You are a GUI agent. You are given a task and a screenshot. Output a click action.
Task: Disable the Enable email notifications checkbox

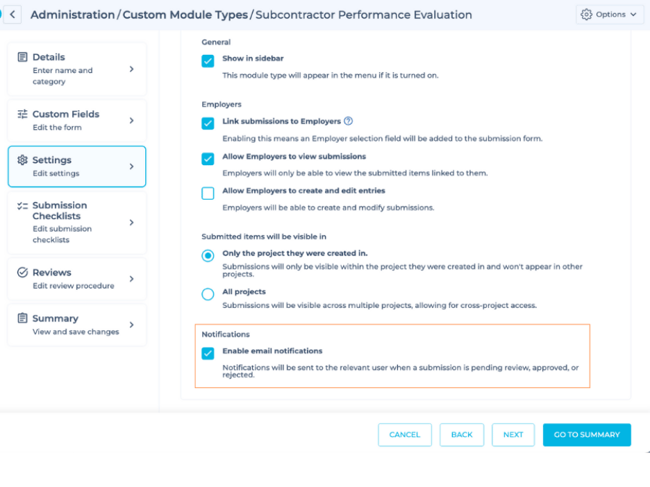[208, 353]
